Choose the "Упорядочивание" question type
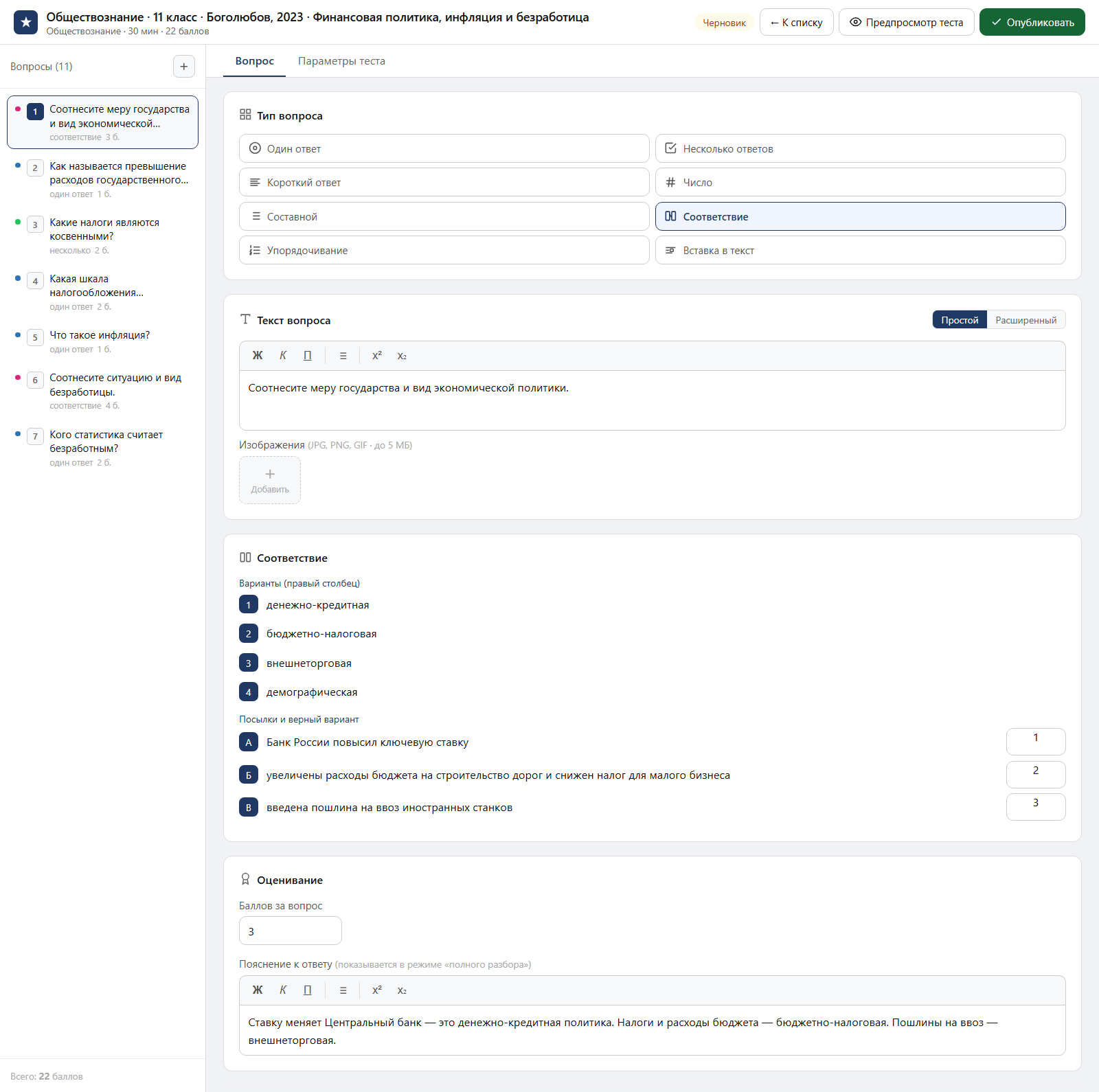The height and width of the screenshot is (1092, 1099). pyautogui.click(x=444, y=251)
